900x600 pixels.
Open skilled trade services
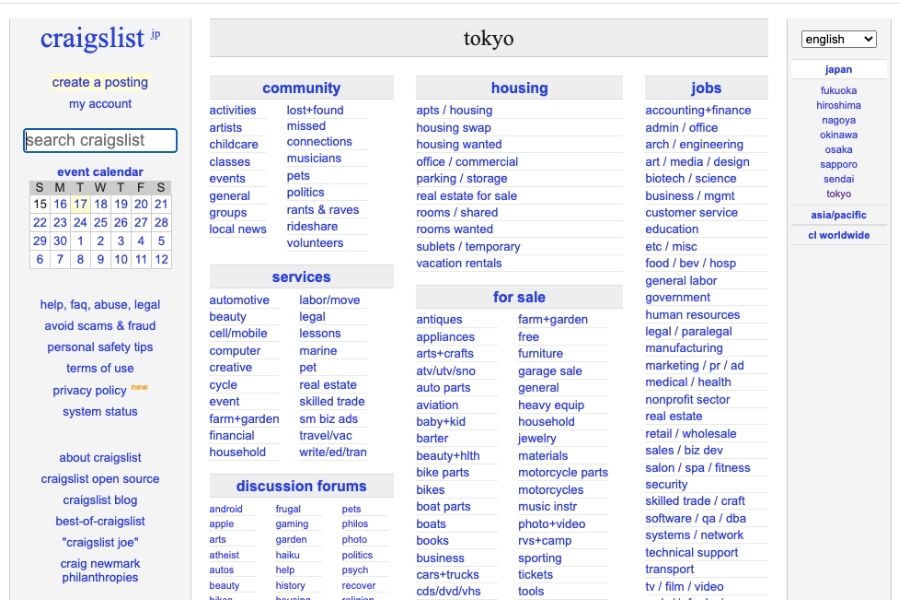point(332,401)
